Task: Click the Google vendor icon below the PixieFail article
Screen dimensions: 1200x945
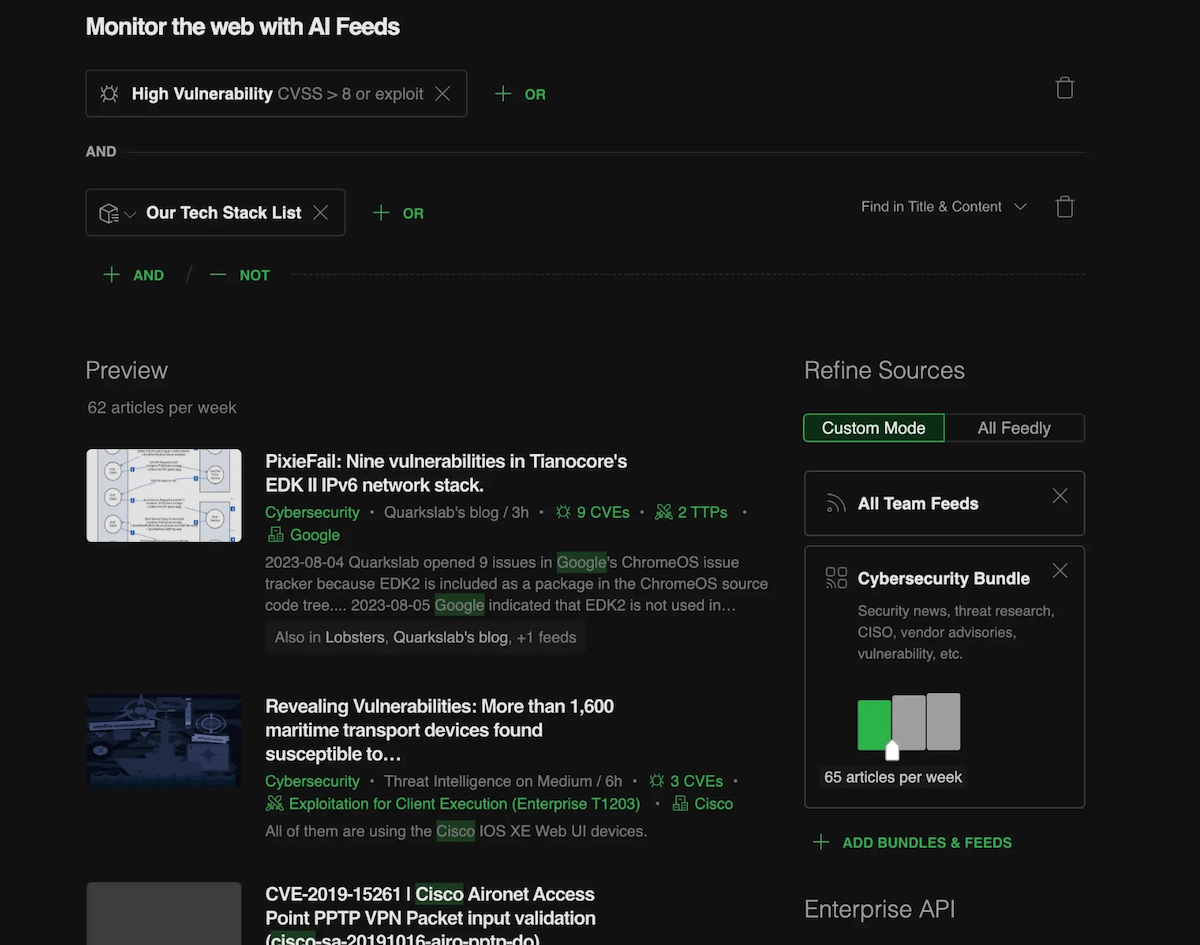Action: click(x=274, y=535)
